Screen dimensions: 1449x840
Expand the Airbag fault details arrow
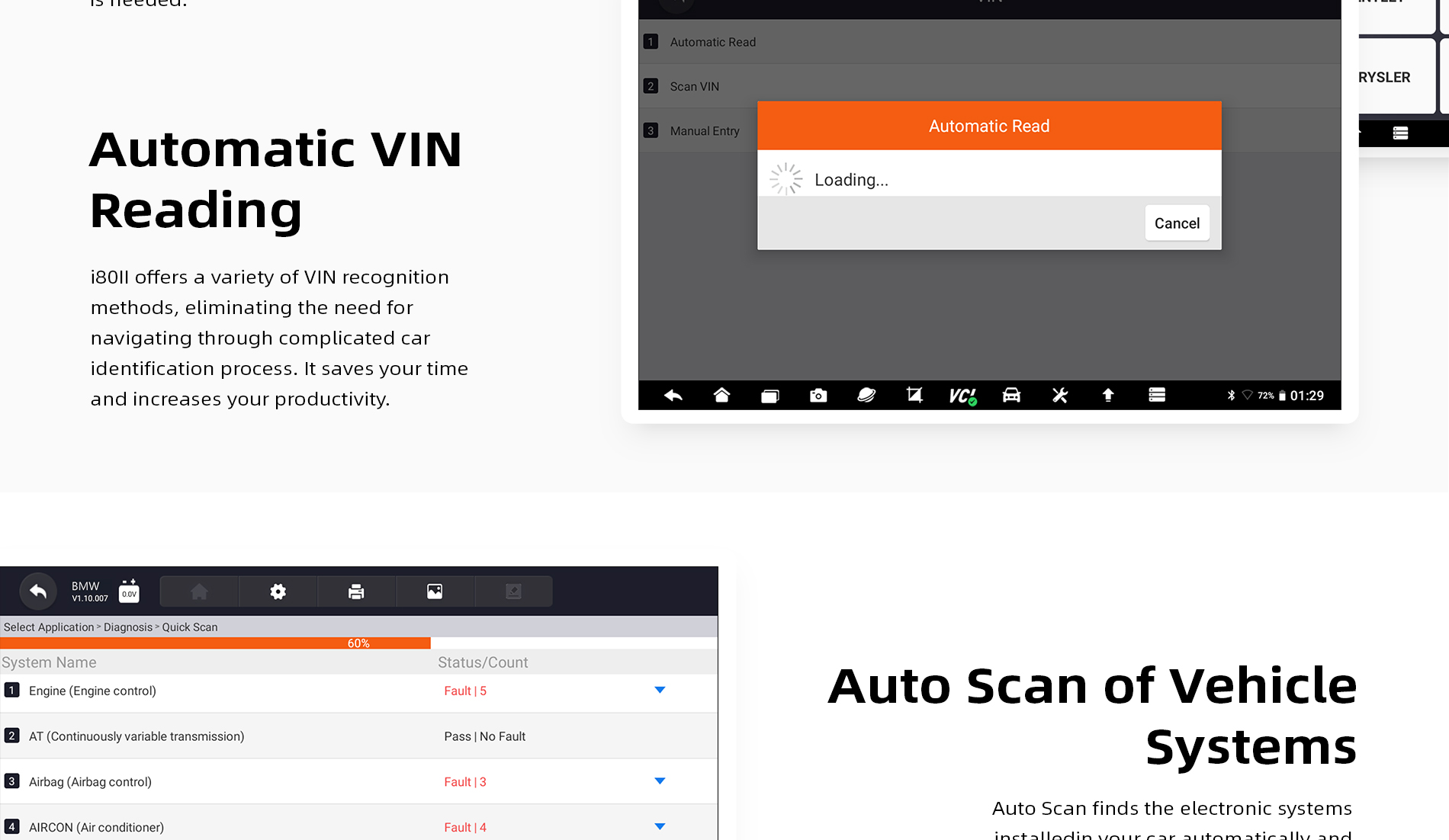click(x=660, y=781)
